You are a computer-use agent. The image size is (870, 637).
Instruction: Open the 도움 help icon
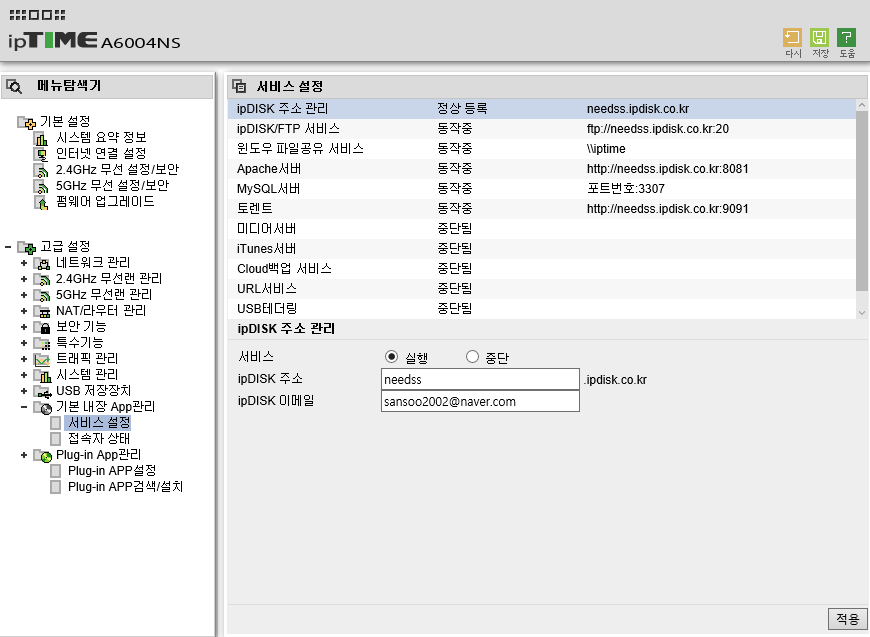tap(846, 38)
